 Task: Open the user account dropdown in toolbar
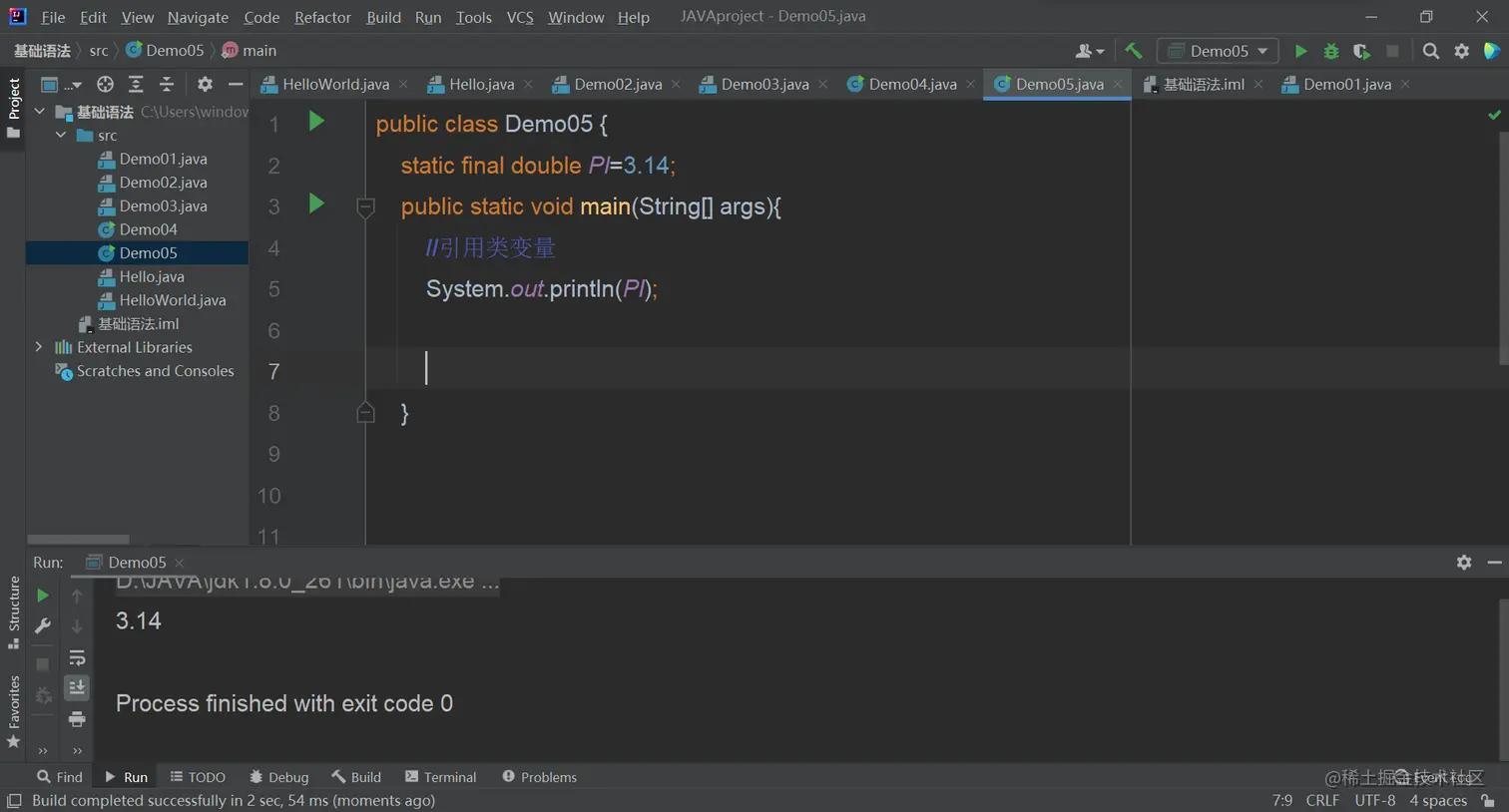tap(1089, 51)
